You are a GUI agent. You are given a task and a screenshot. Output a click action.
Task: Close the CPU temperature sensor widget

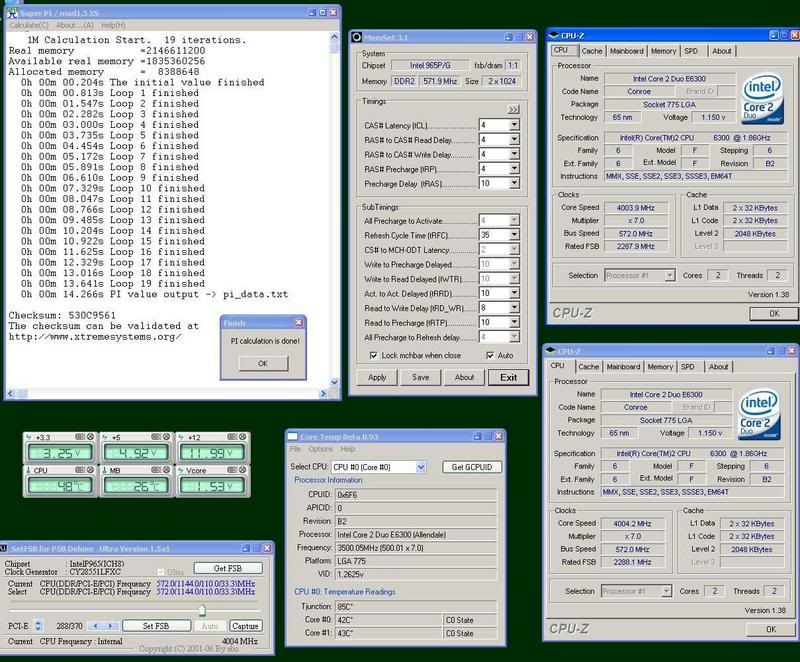pyautogui.click(x=90, y=470)
